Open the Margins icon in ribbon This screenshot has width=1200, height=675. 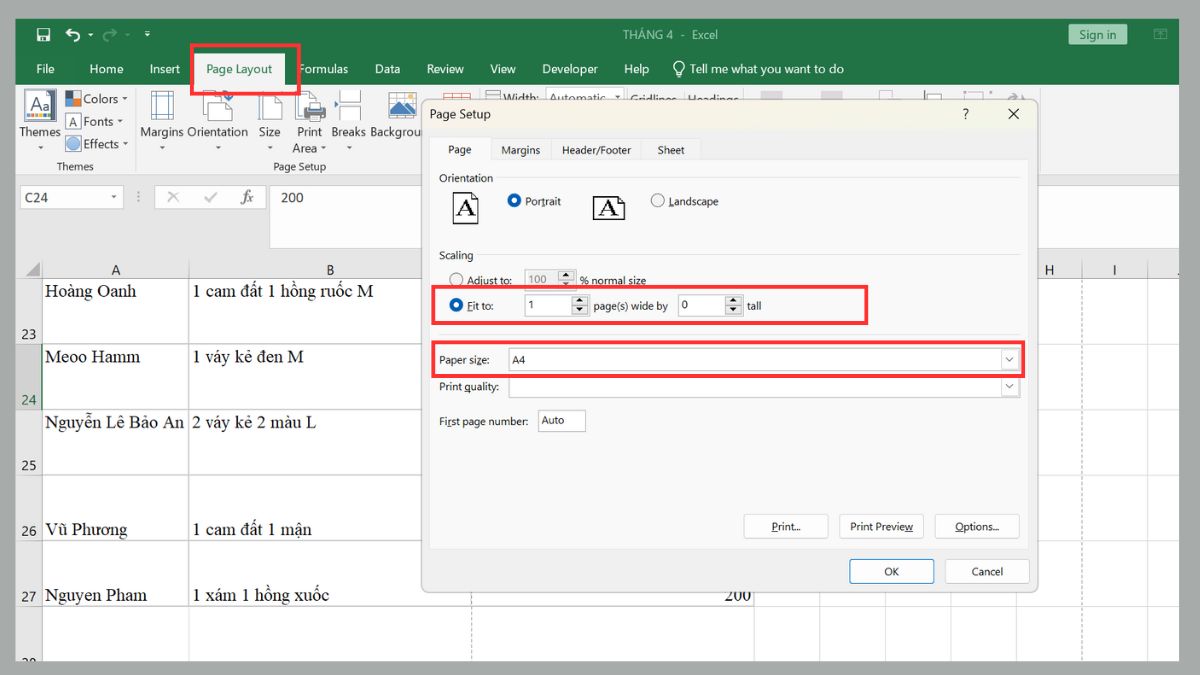point(161,106)
